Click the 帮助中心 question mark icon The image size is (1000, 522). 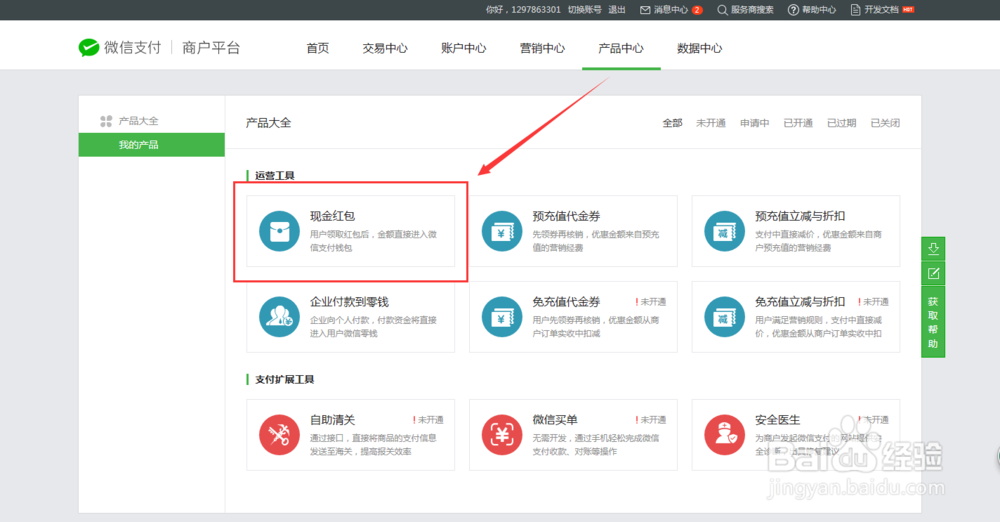[x=793, y=10]
